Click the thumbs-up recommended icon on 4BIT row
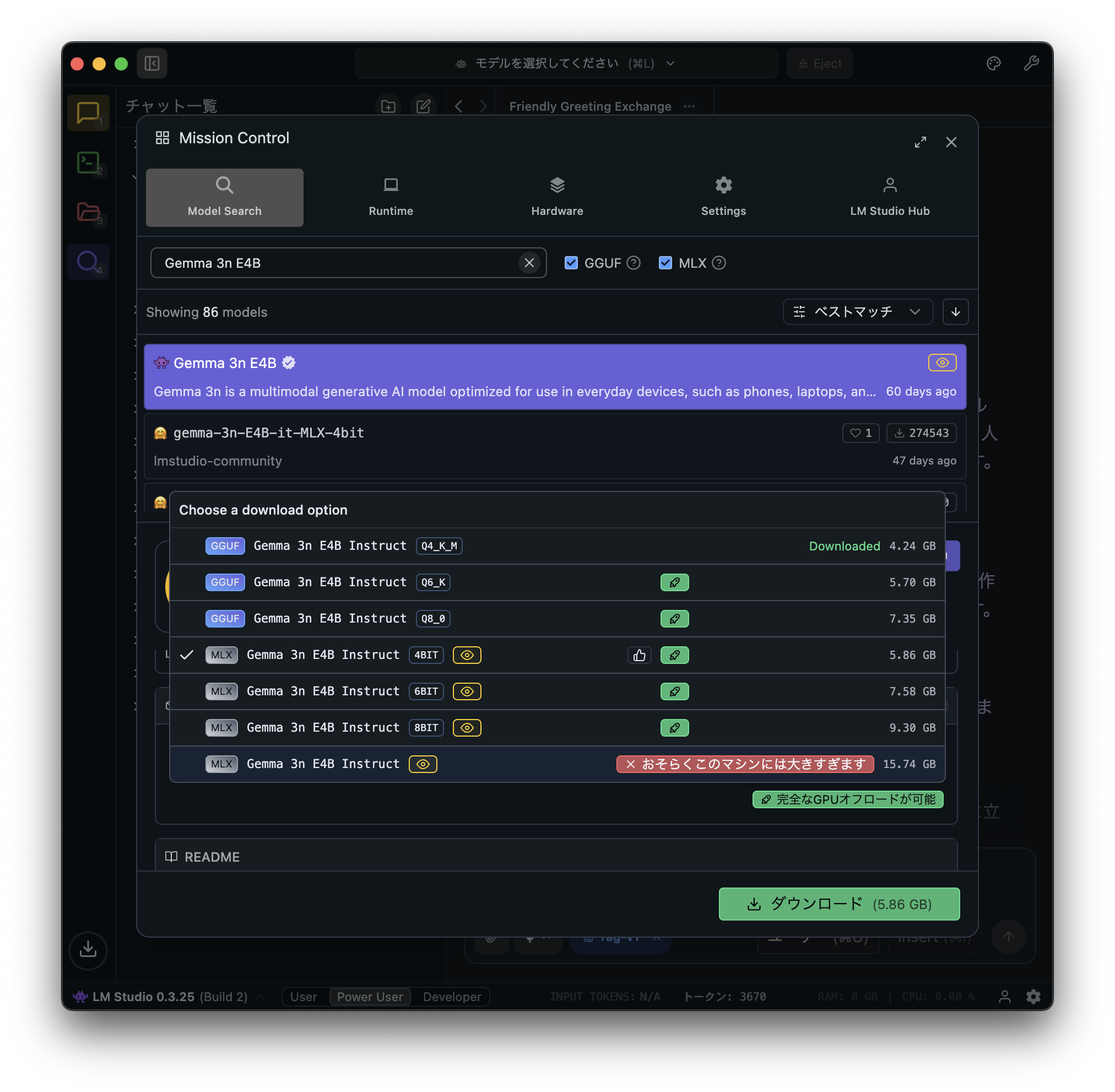The image size is (1115, 1092). (639, 655)
